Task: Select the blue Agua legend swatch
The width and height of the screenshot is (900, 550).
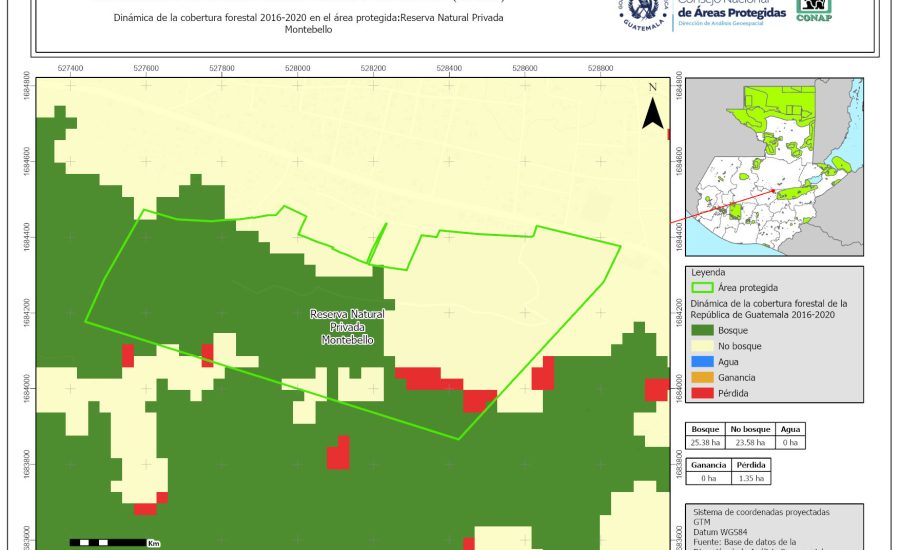Action: pyautogui.click(x=703, y=361)
